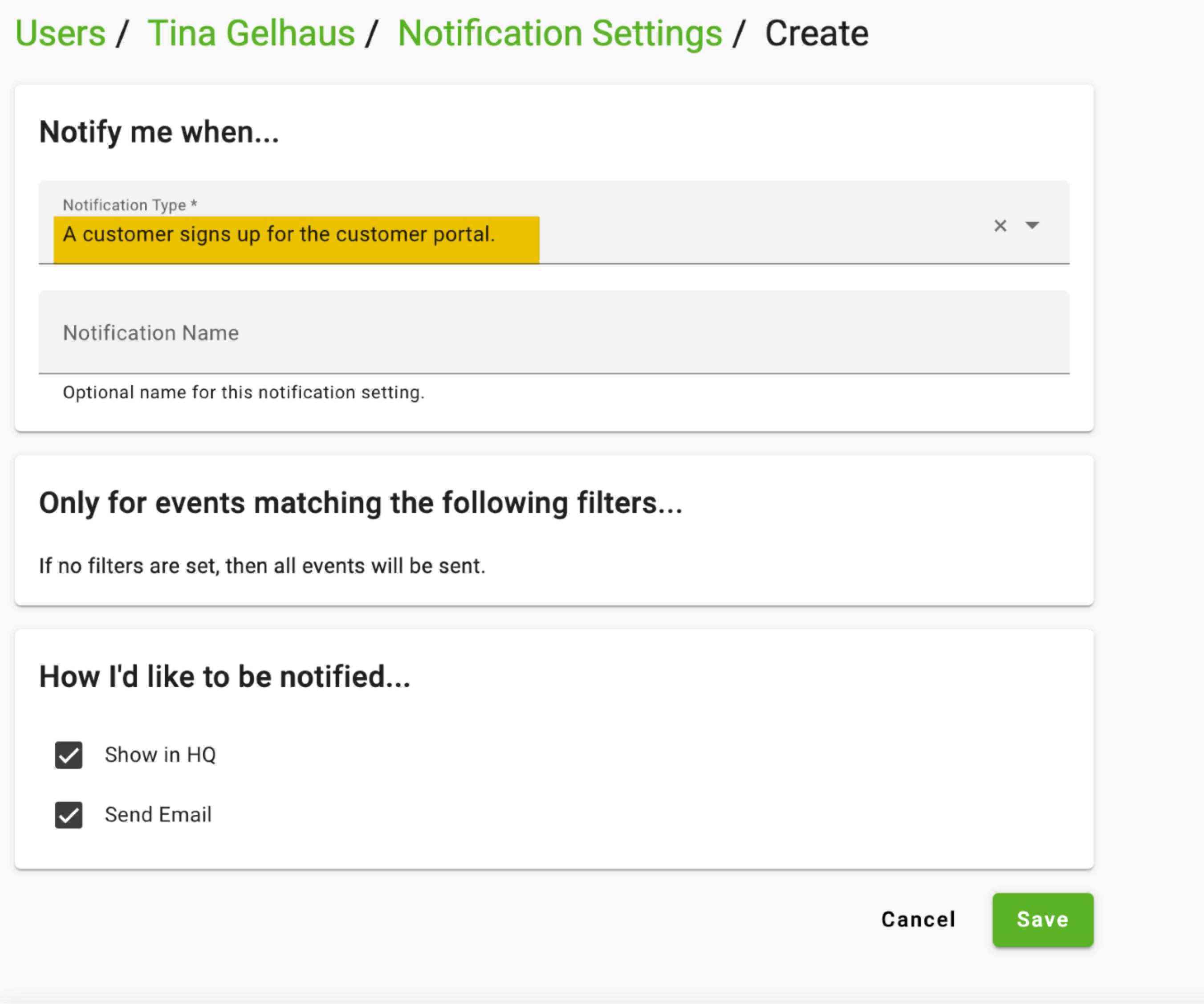Click the 'Only for events matching the following filters...' heading
Viewport: 1204px width, 1004px height.
click(361, 503)
